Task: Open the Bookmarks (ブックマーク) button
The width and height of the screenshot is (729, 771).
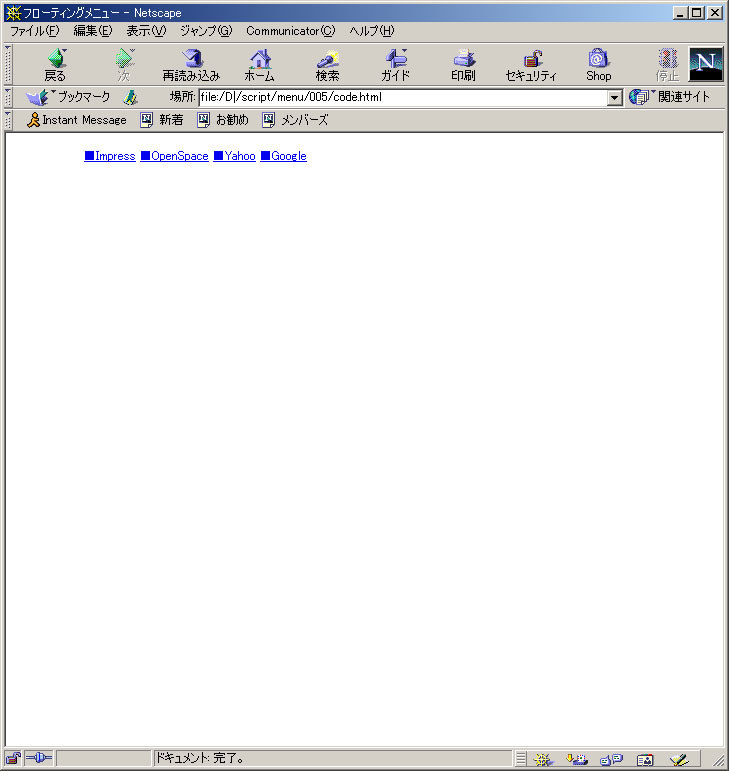Action: [x=68, y=97]
